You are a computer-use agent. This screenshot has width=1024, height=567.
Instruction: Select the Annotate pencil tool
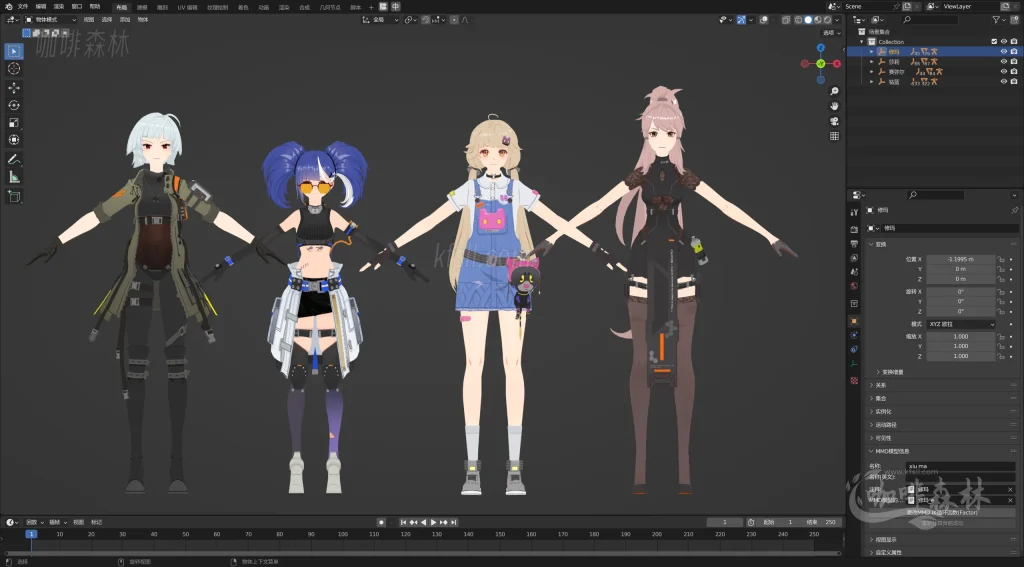pyautogui.click(x=14, y=159)
